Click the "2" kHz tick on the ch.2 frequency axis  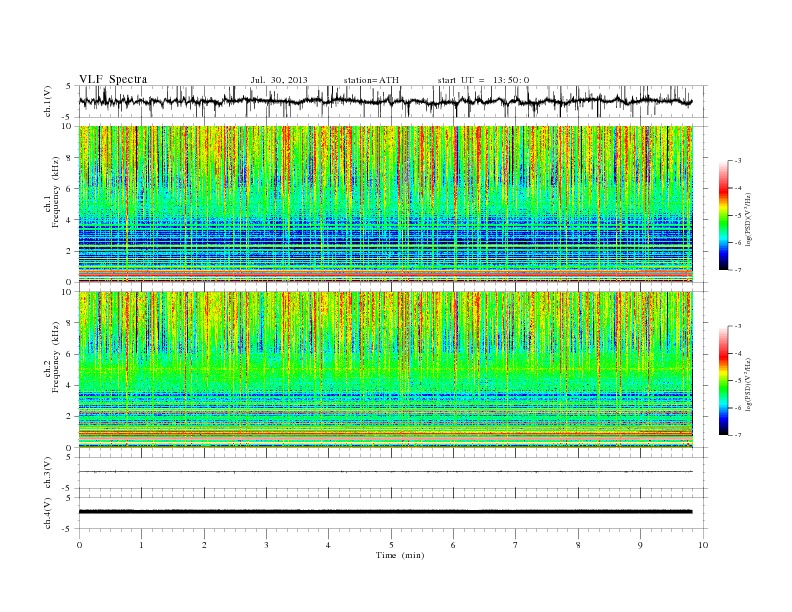point(69,416)
